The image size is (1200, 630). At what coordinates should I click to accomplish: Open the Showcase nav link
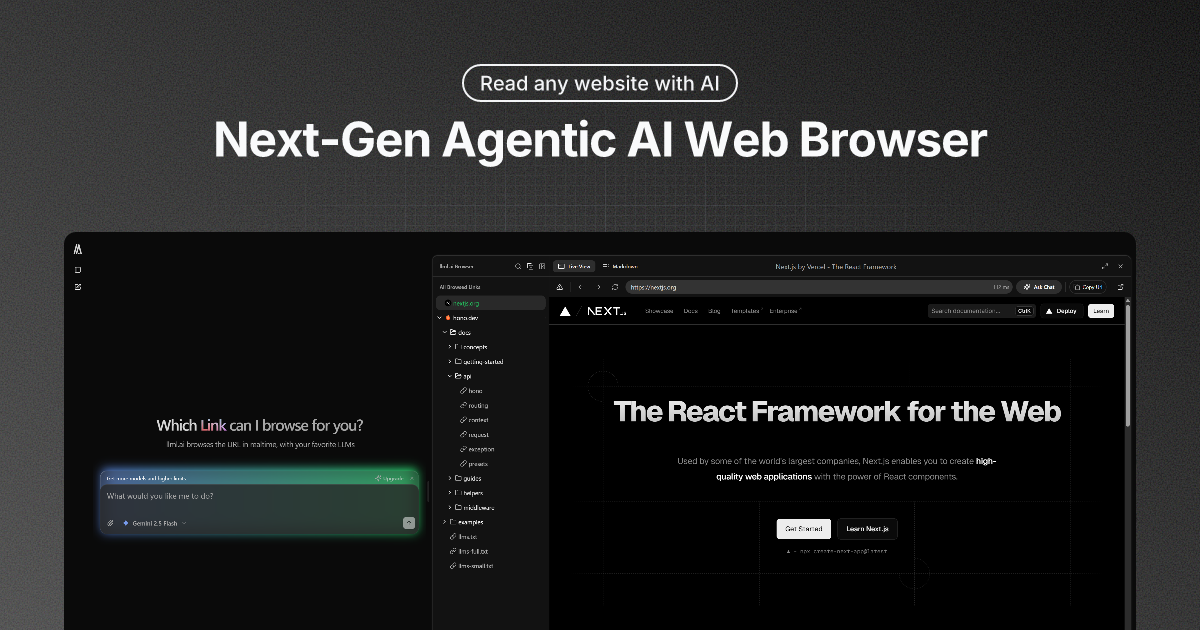coord(659,311)
